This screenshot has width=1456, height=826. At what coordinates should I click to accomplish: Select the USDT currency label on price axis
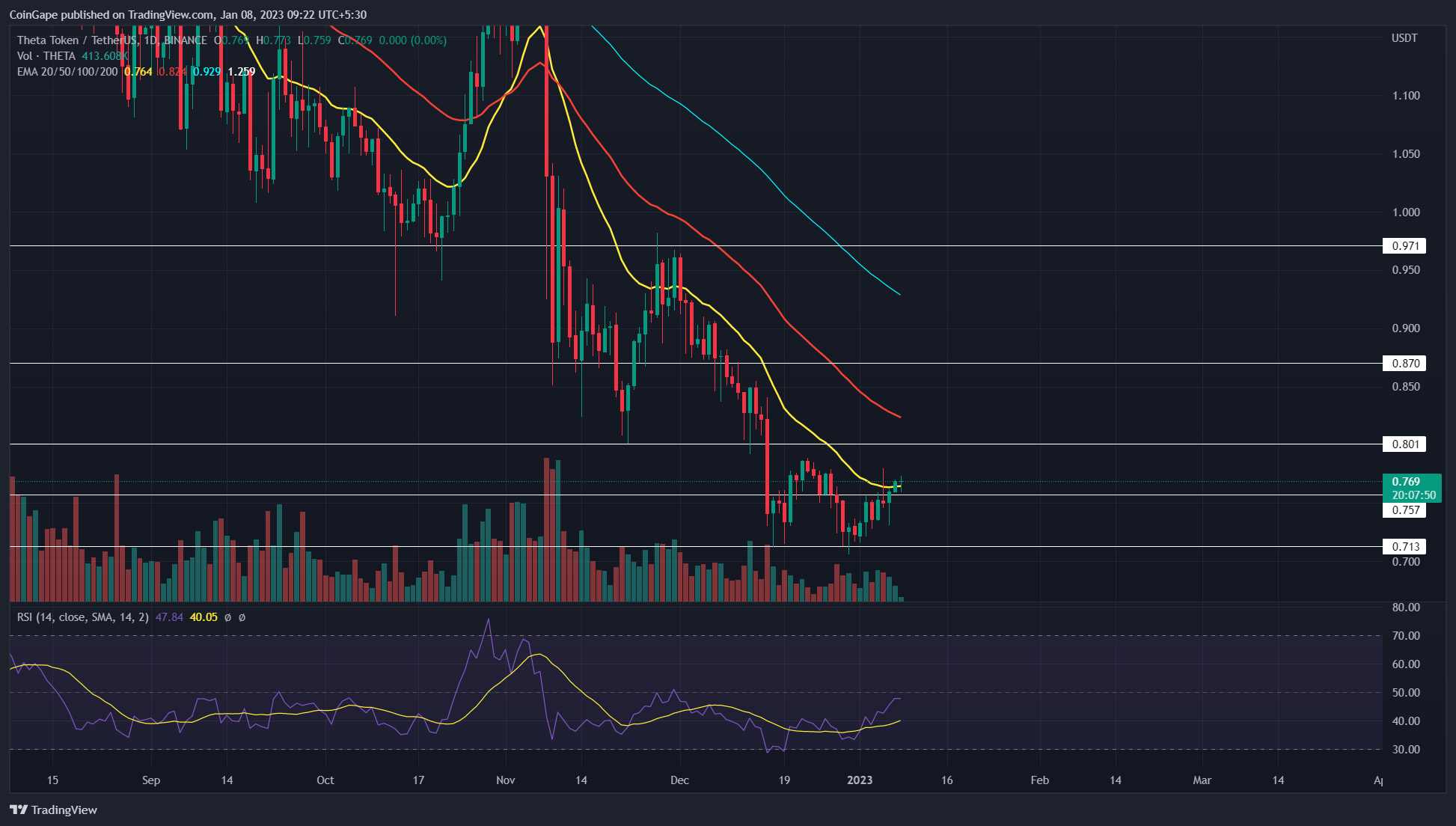pos(1404,38)
